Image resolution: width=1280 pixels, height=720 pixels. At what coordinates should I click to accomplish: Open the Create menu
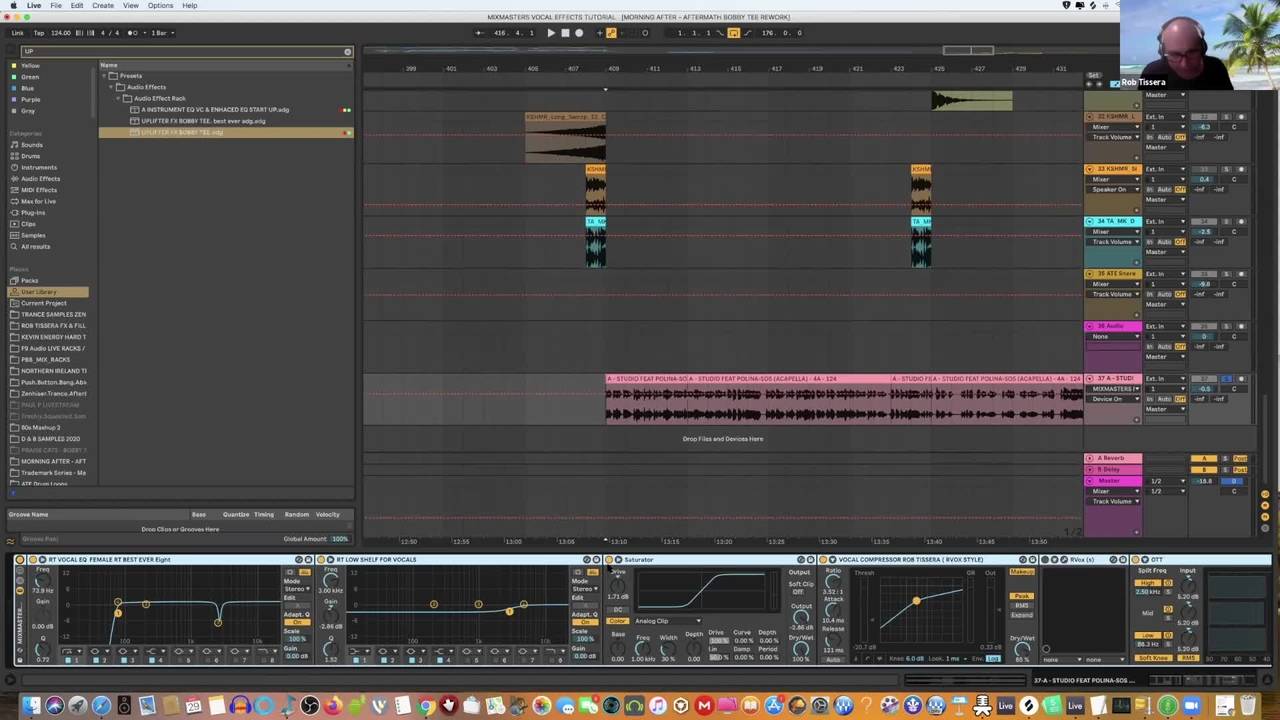tap(102, 6)
